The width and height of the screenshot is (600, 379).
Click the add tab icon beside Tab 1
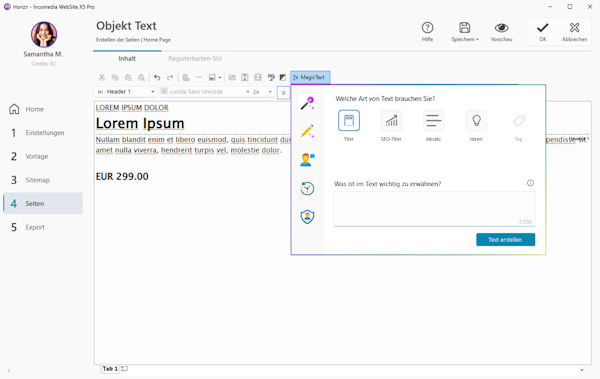[124, 369]
